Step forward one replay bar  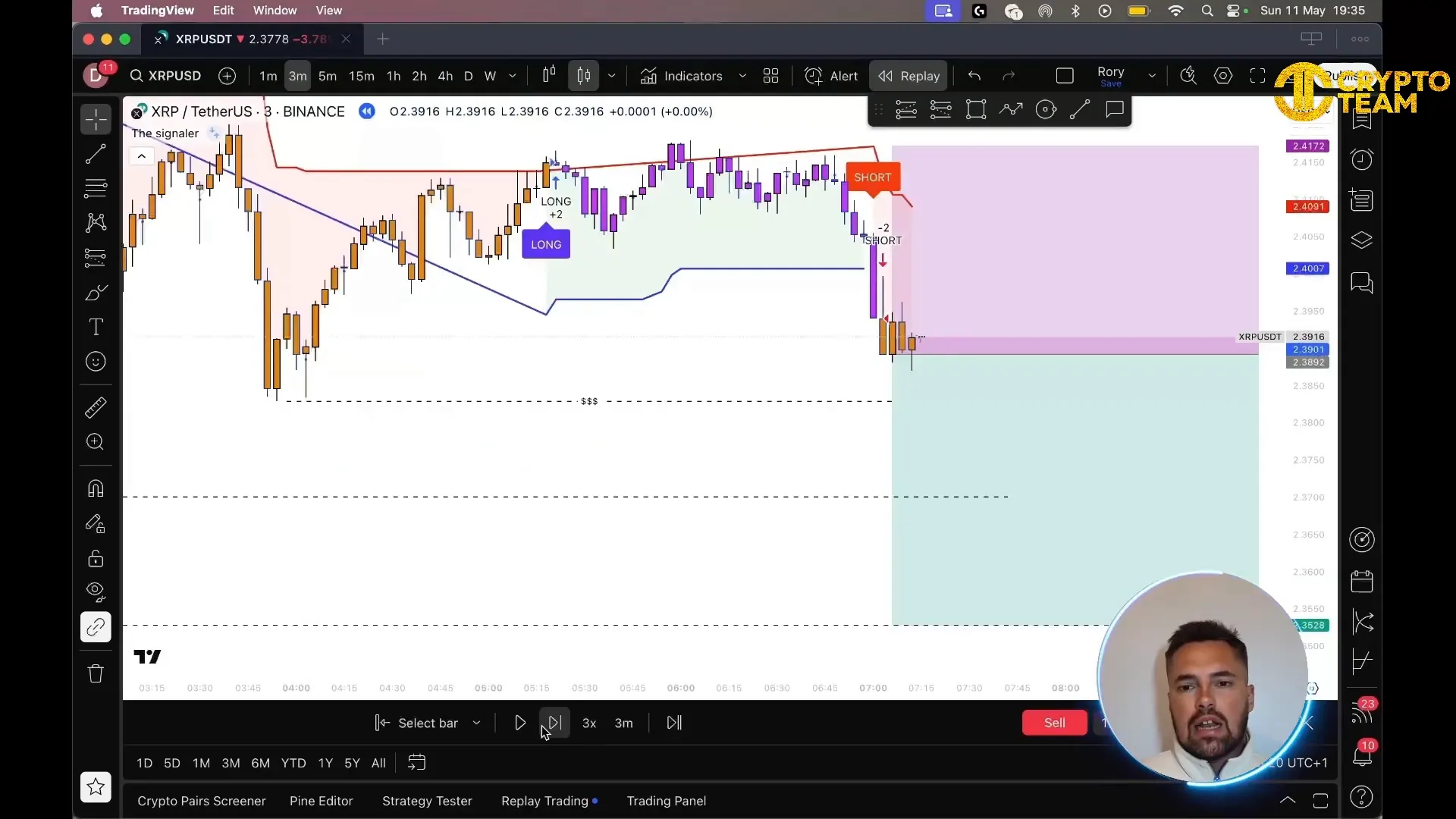(554, 723)
